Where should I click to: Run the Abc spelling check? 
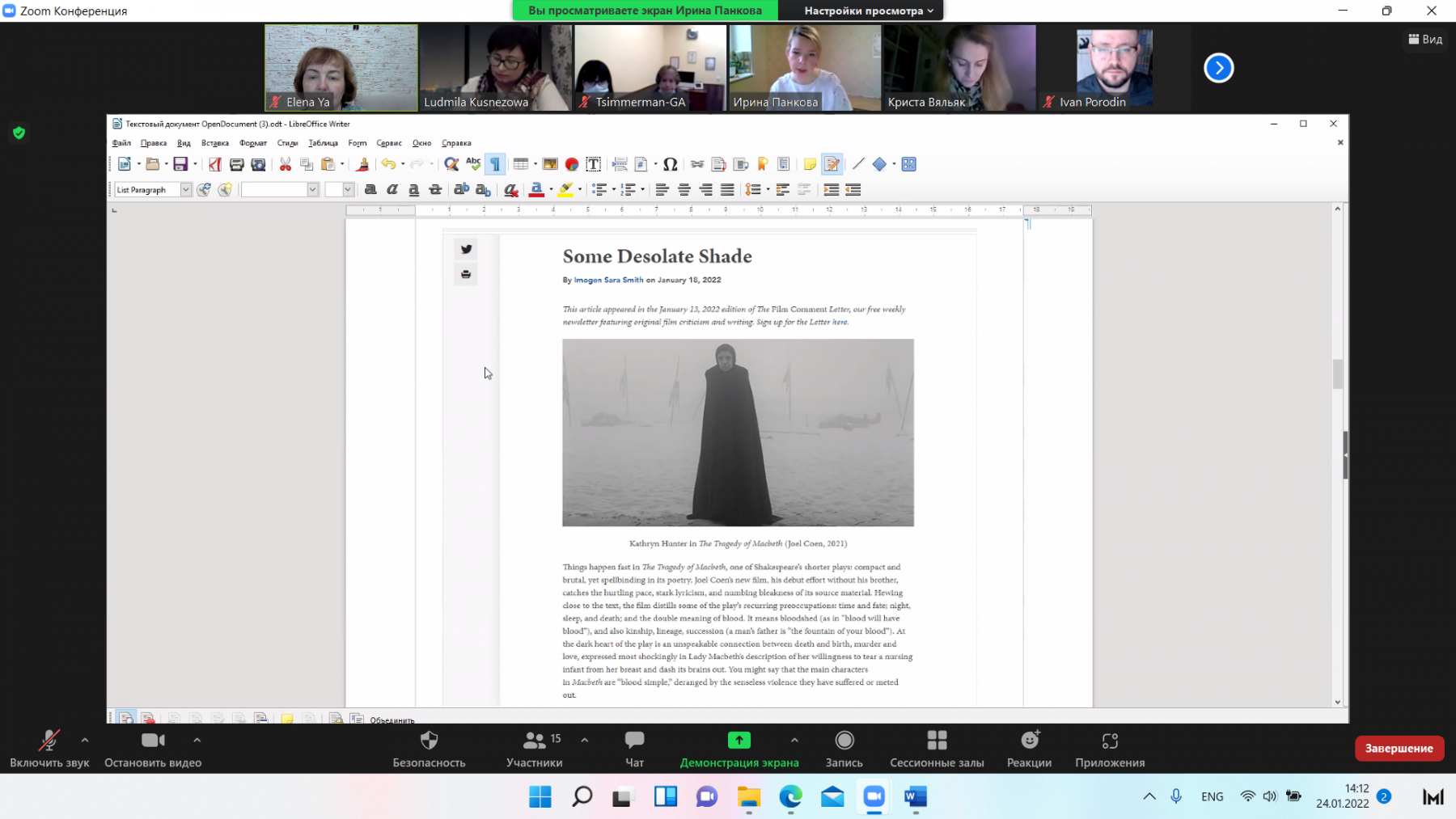click(473, 164)
